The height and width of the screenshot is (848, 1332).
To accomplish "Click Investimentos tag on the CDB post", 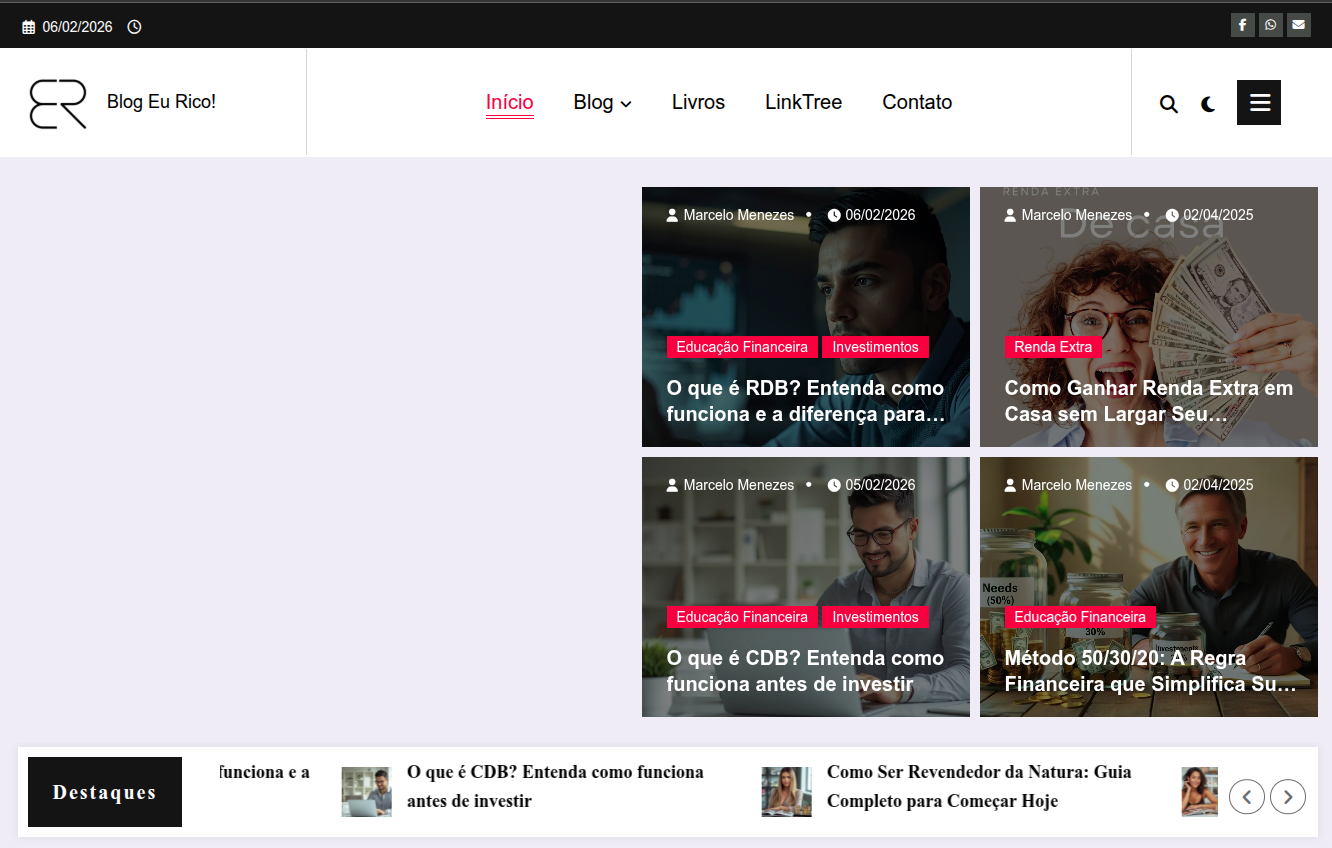I will [875, 617].
